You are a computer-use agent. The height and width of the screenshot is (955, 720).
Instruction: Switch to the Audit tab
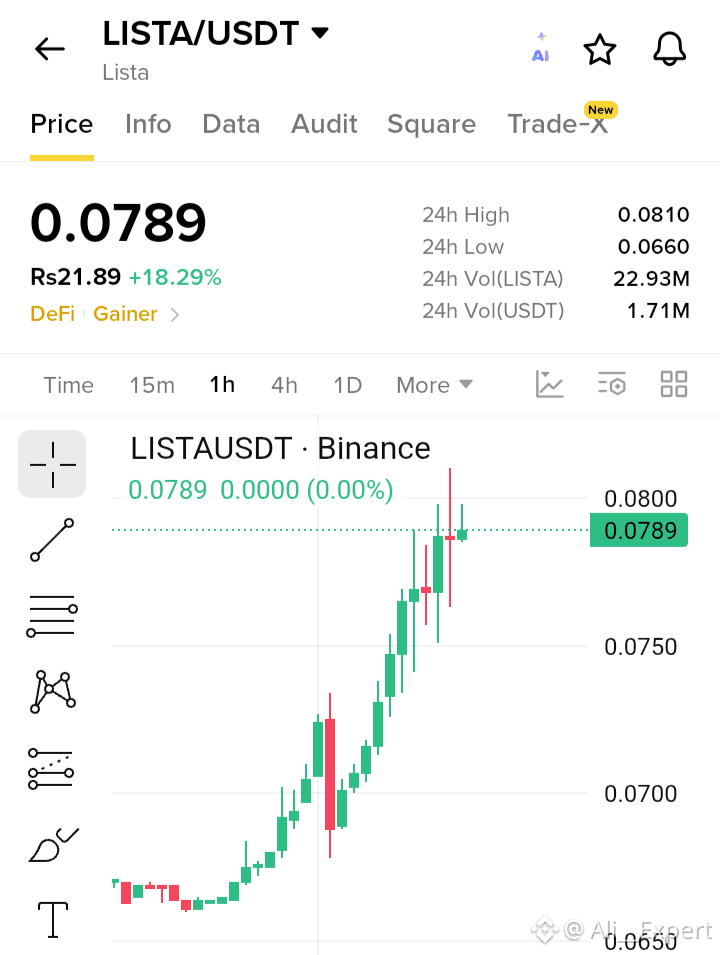point(324,124)
